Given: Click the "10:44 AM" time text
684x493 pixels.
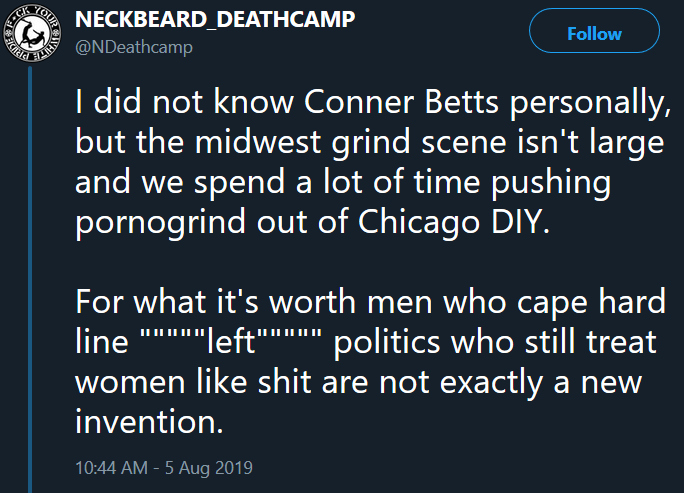Looking at the screenshot, I should (x=110, y=467).
